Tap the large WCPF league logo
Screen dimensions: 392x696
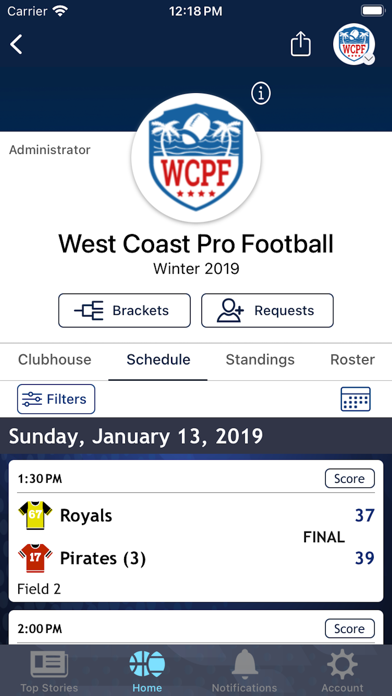pyautogui.click(x=196, y=157)
